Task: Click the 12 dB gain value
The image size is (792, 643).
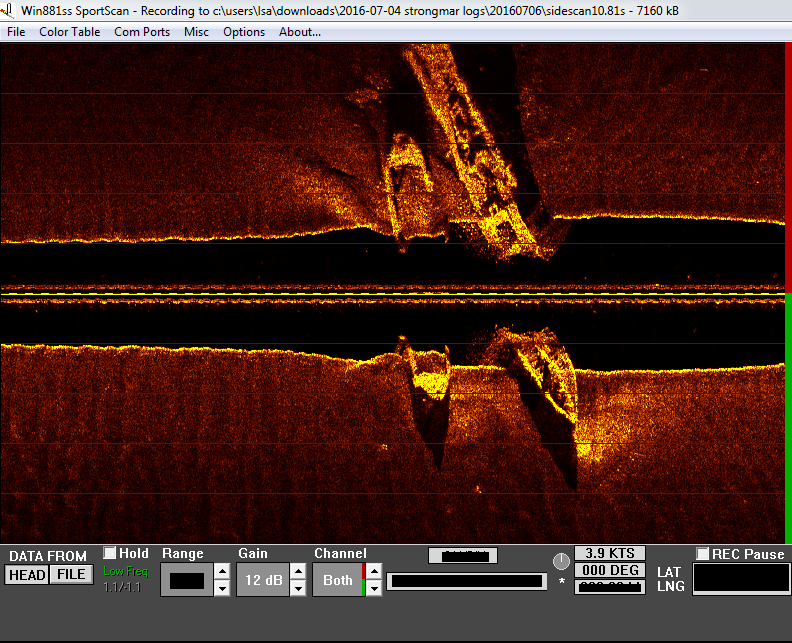Action: pos(263,580)
